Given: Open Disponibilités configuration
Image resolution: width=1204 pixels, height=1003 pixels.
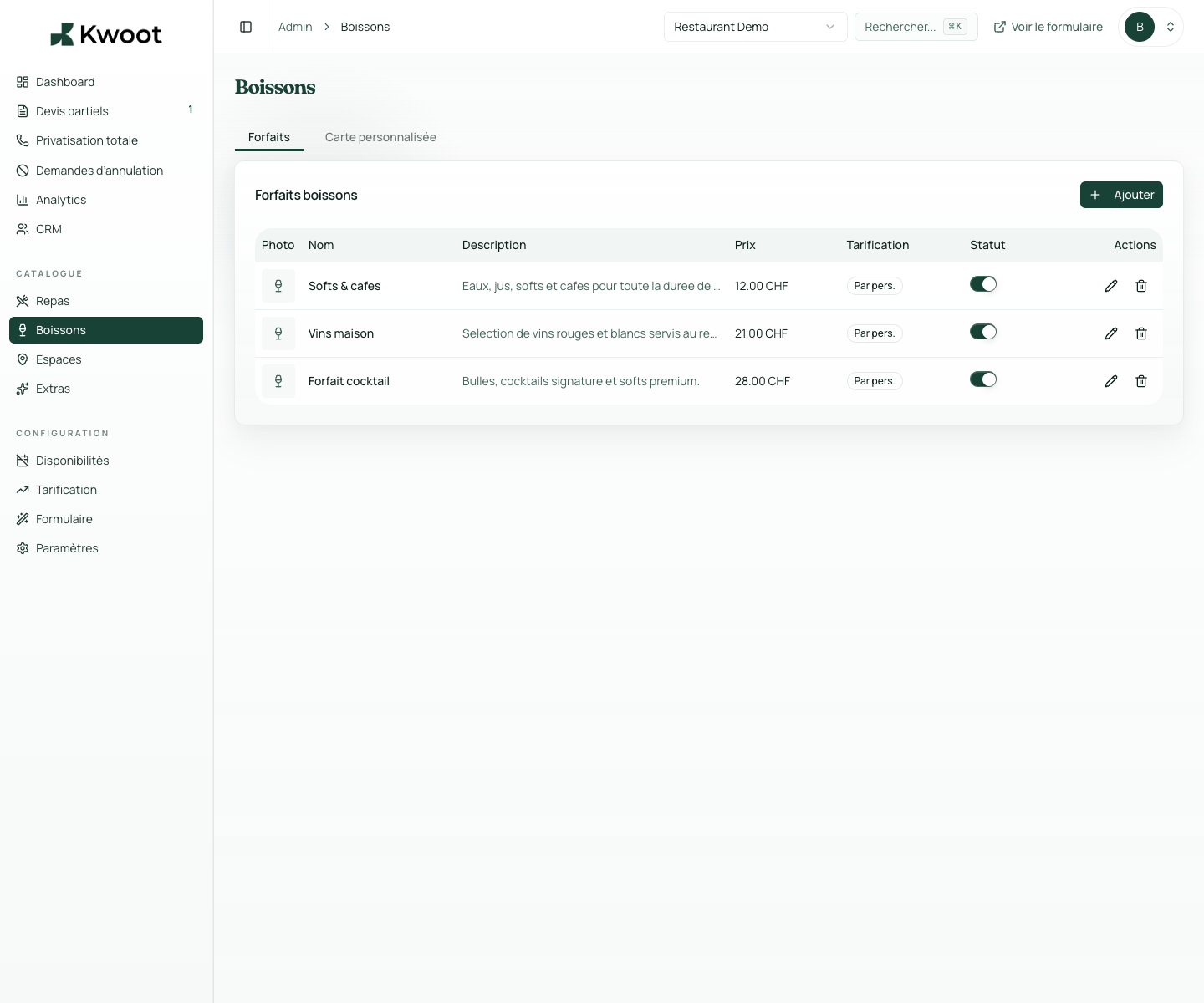Looking at the screenshot, I should tap(106, 461).
